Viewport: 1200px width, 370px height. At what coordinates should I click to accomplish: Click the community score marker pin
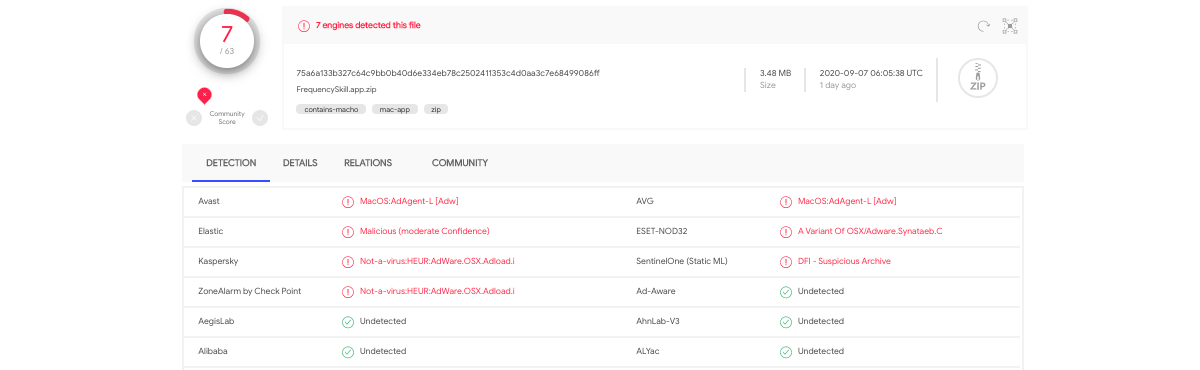click(204, 95)
